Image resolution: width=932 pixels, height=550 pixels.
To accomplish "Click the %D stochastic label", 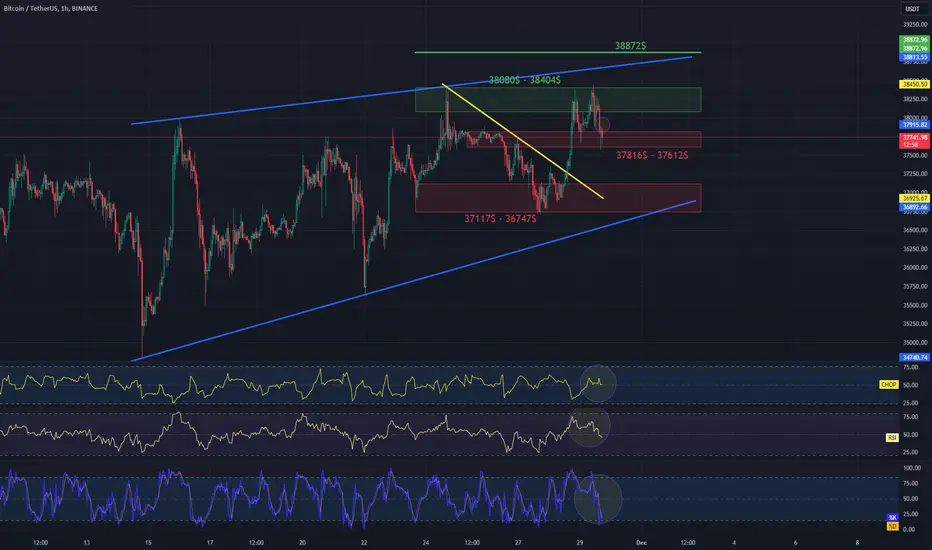I will [x=892, y=526].
